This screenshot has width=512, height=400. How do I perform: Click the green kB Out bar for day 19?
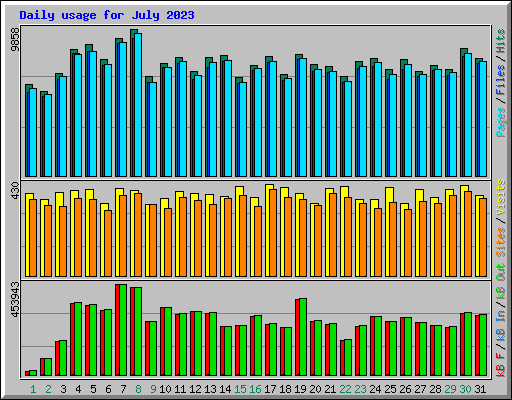pos(303,337)
